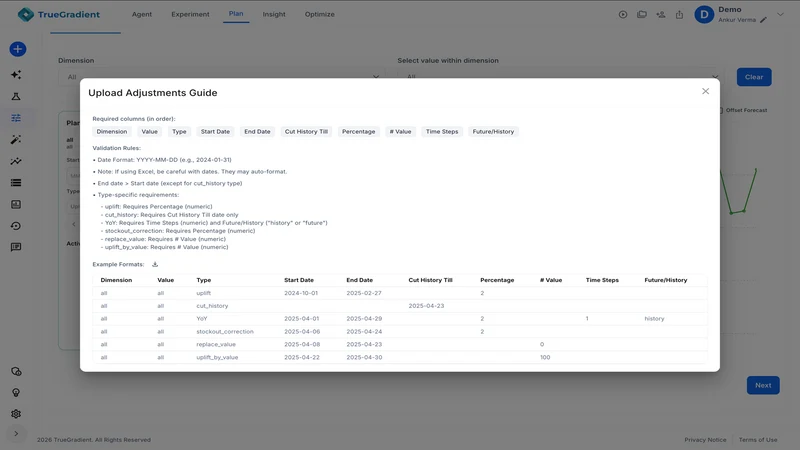
Task: Open the trend line insights sidebar icon
Action: [16, 161]
